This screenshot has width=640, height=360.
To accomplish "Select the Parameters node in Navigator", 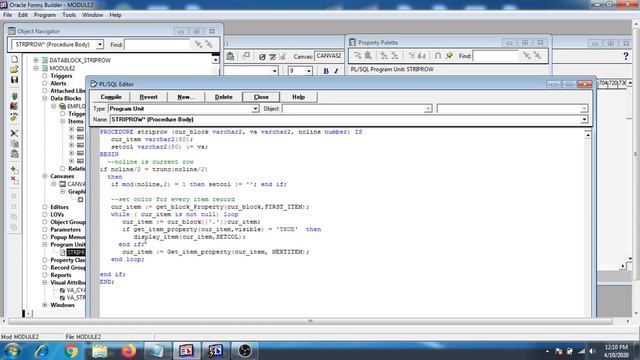I will pos(66,230).
